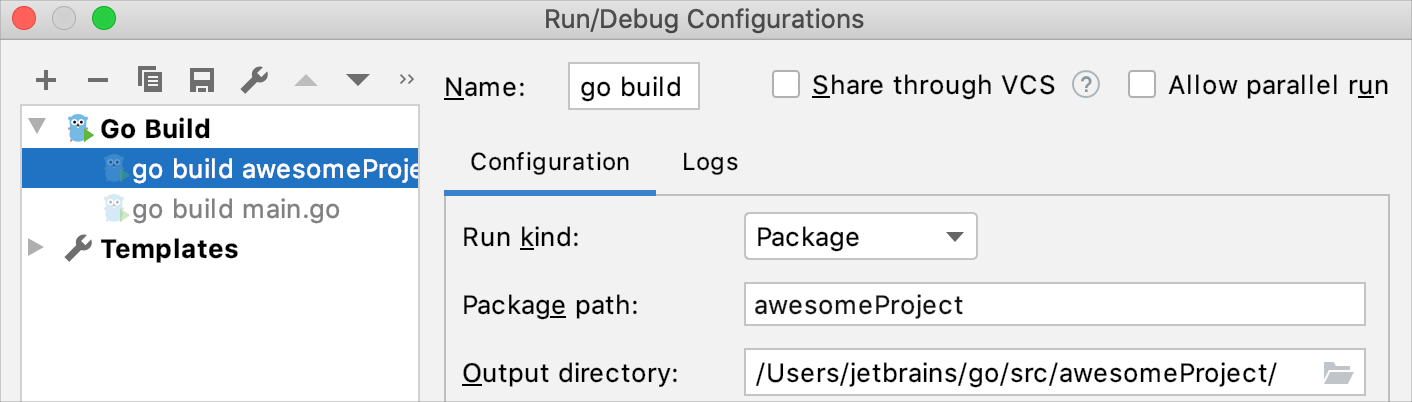Collapse the Go Build tree node
1412x402 pixels.
coord(38,128)
